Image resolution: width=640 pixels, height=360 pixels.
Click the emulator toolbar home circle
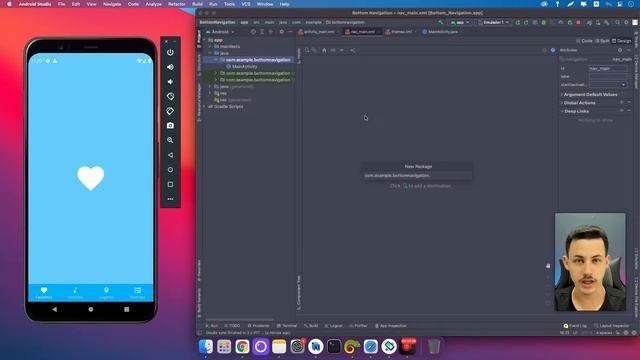(x=170, y=170)
